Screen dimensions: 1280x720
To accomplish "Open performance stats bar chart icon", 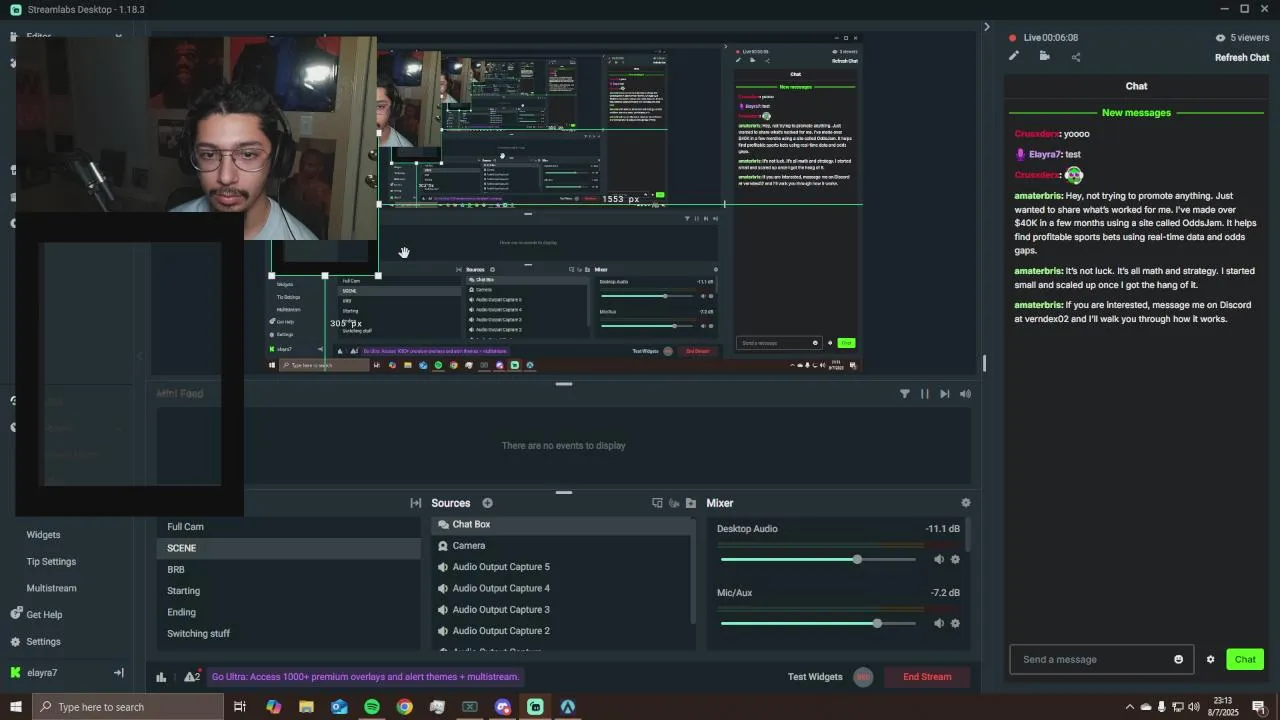I will (x=161, y=677).
